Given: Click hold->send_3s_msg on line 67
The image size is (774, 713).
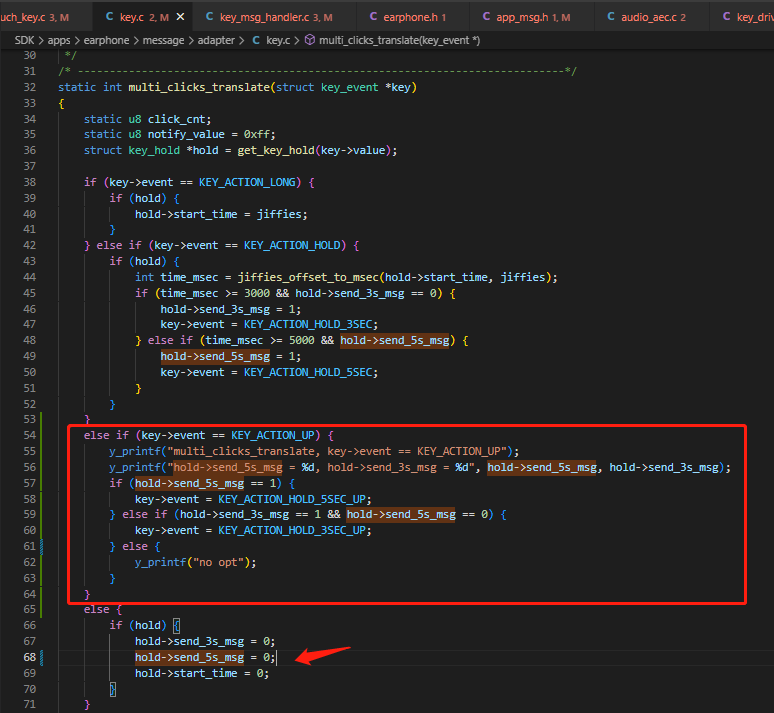Looking at the screenshot, I should tap(190, 641).
